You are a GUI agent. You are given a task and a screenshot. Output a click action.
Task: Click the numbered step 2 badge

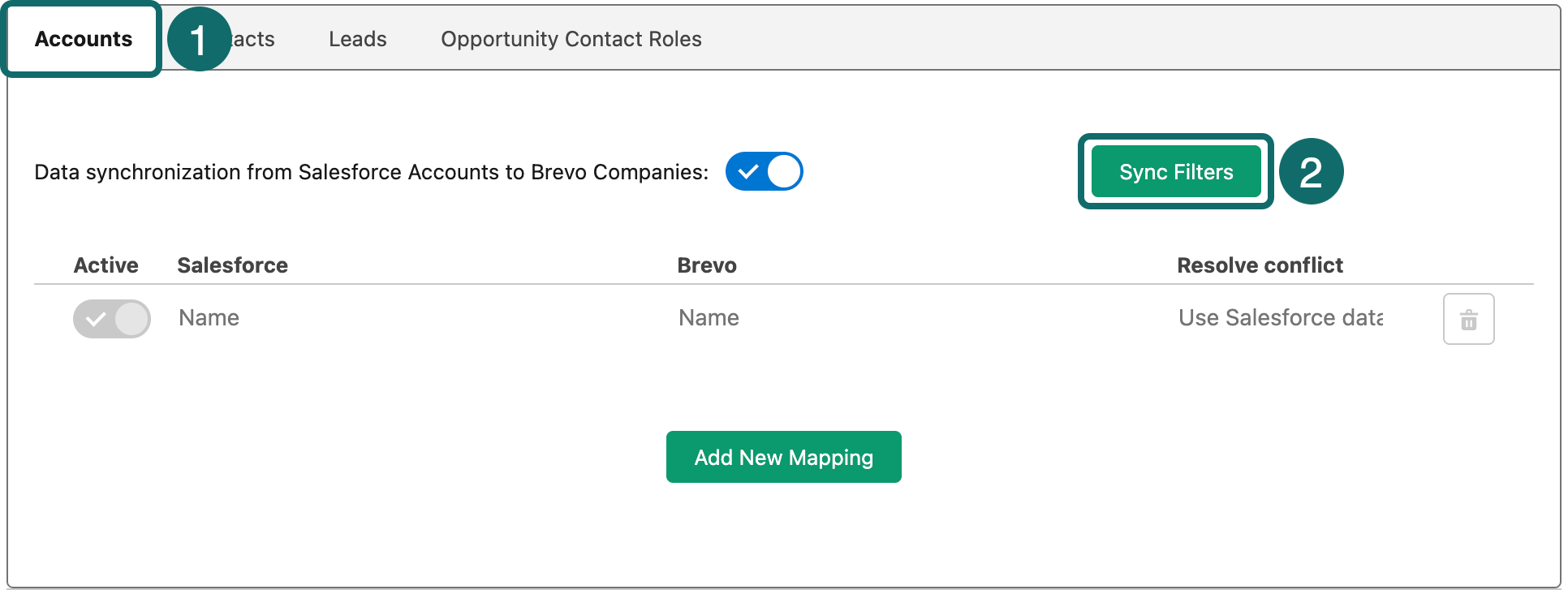point(1311,171)
